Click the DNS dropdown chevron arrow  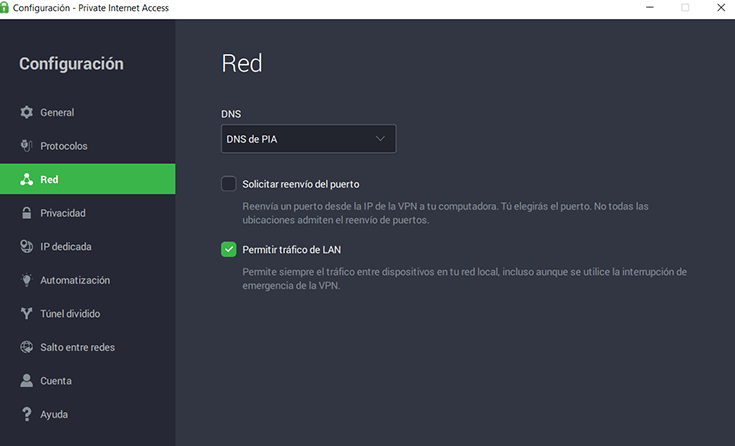click(x=380, y=139)
